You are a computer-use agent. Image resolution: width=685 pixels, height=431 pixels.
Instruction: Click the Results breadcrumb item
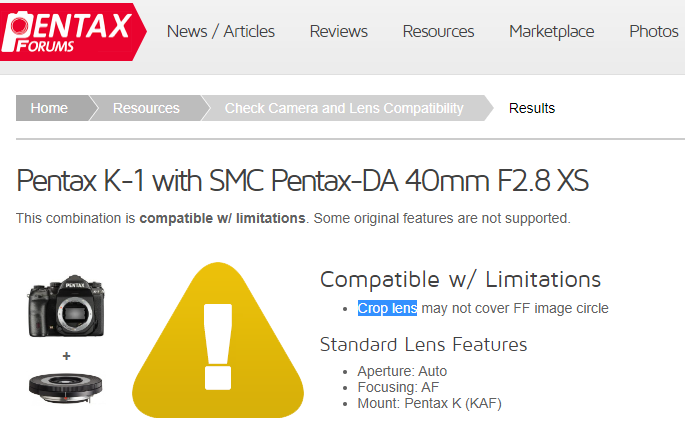[x=532, y=108]
